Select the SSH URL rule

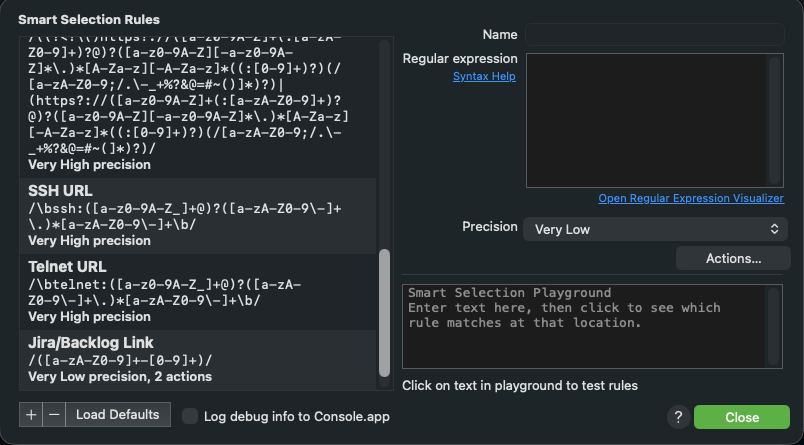(x=198, y=216)
